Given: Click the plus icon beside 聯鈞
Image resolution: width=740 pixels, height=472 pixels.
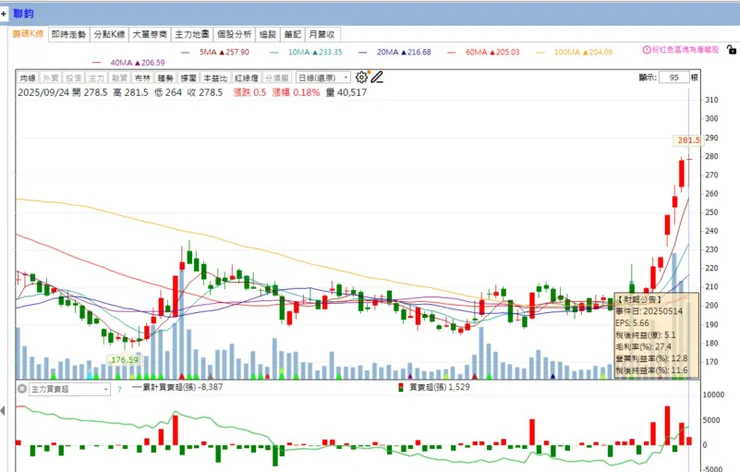Looking at the screenshot, I should click(x=4, y=14).
